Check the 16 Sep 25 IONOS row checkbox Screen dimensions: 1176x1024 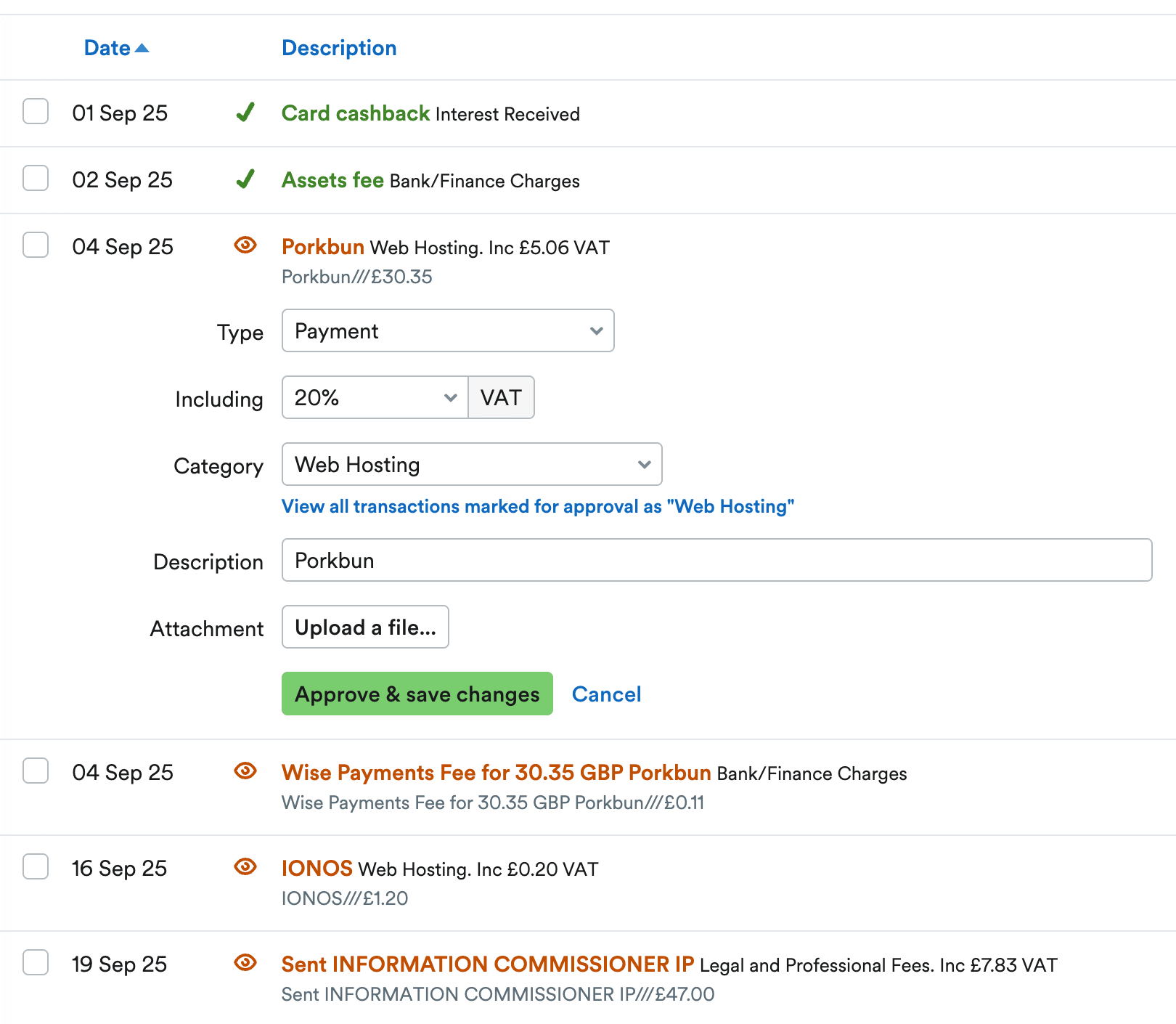[x=36, y=867]
